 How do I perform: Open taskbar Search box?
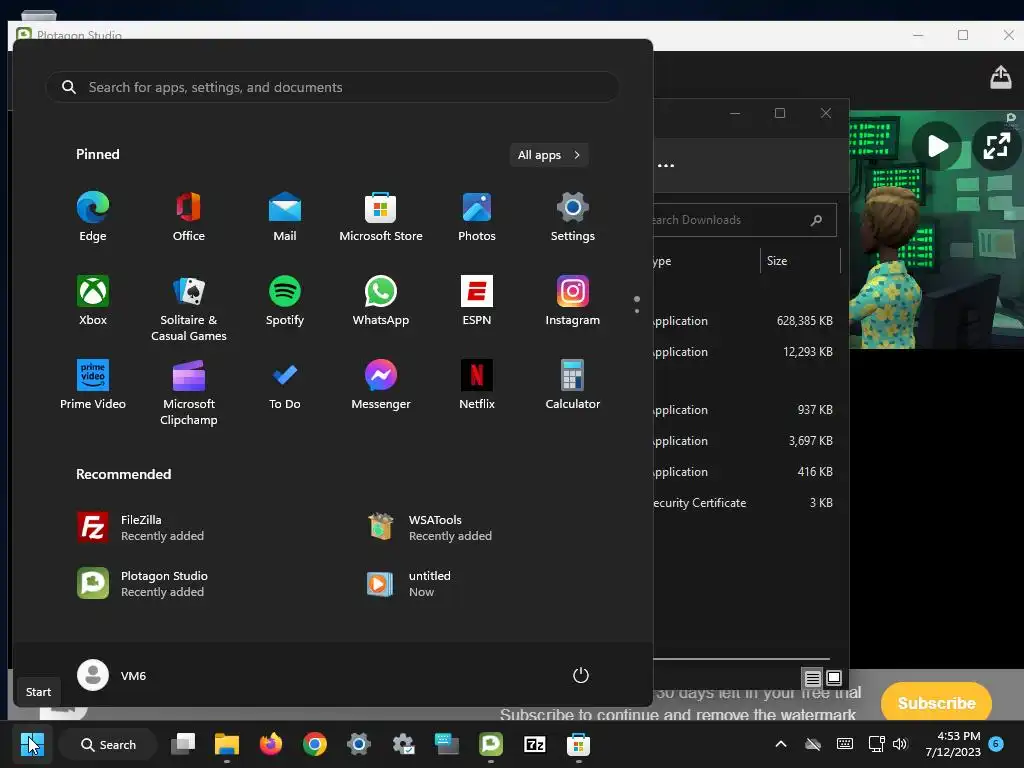point(108,744)
